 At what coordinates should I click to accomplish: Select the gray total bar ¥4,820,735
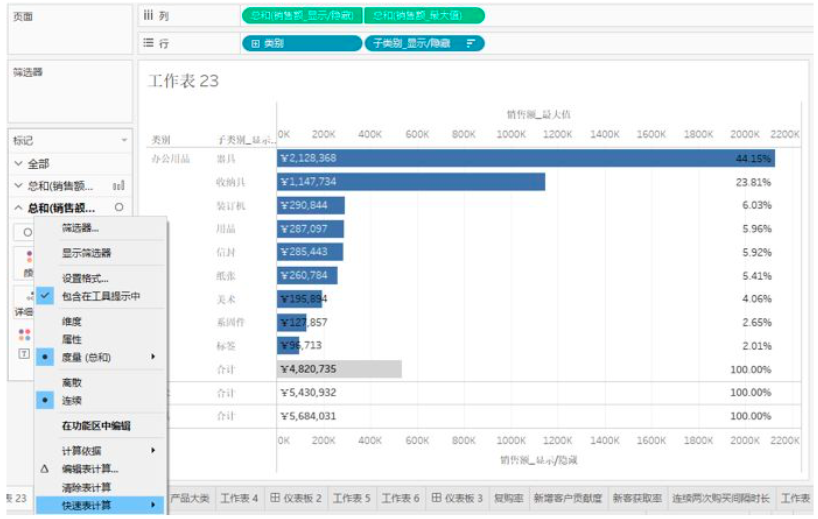[x=339, y=369]
